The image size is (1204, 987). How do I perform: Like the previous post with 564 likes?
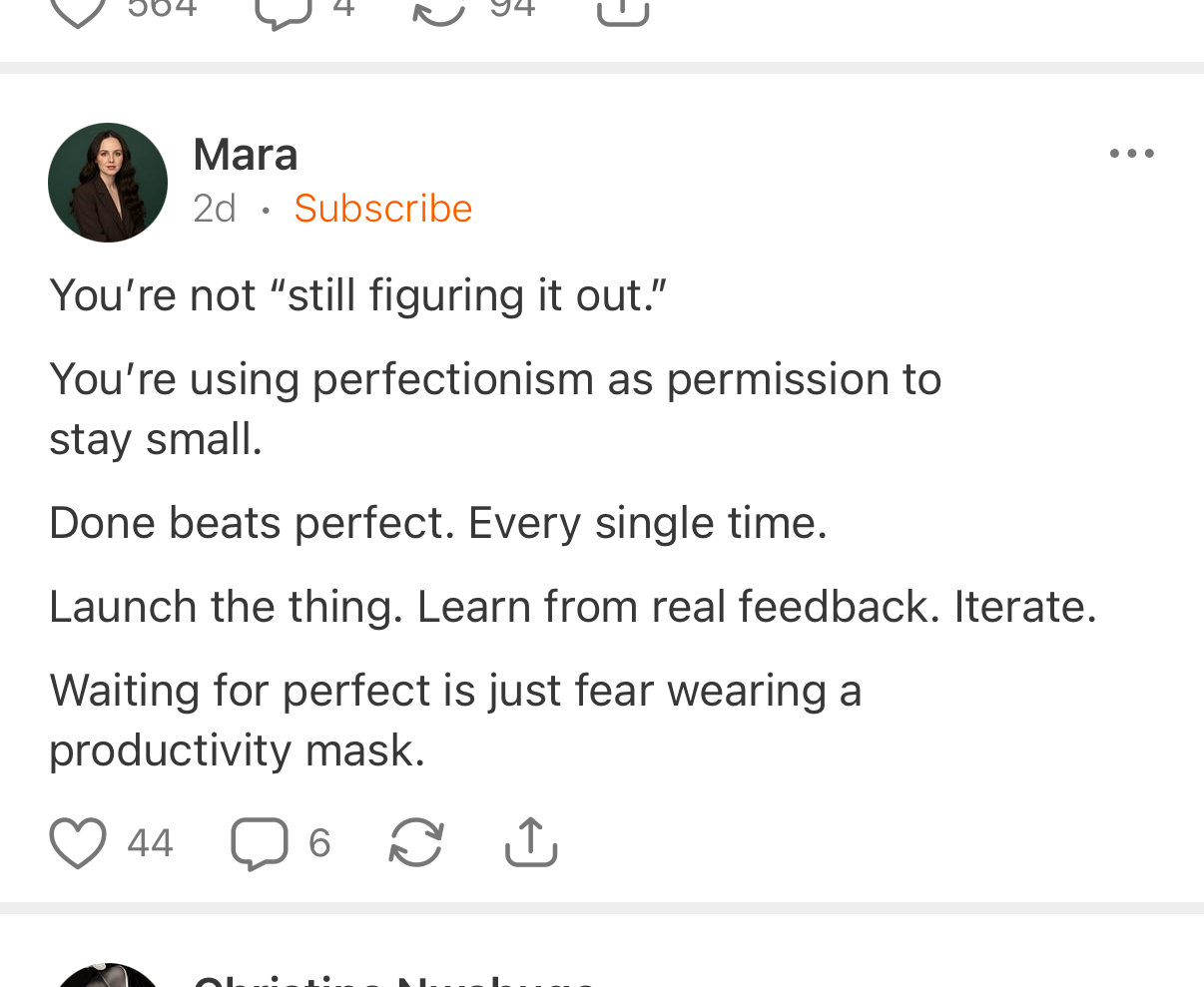[x=78, y=10]
